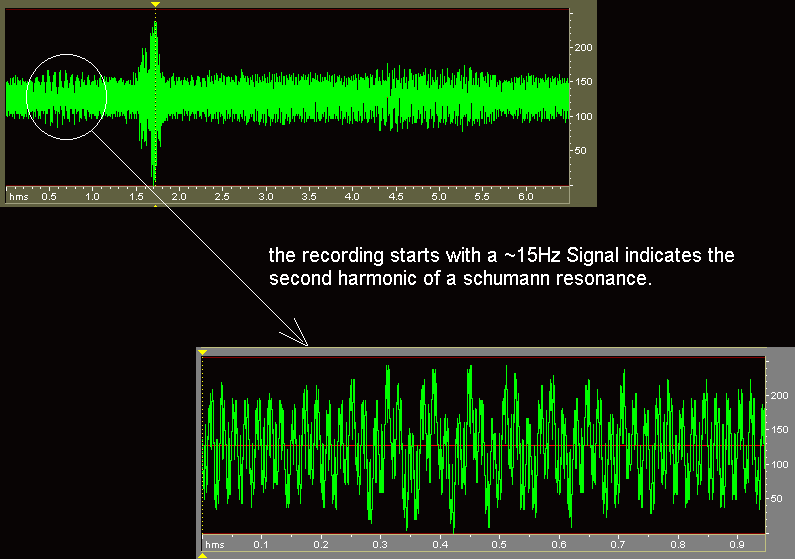Click 0.1 on the lower time ruler
The image size is (795, 559).
click(x=261, y=545)
